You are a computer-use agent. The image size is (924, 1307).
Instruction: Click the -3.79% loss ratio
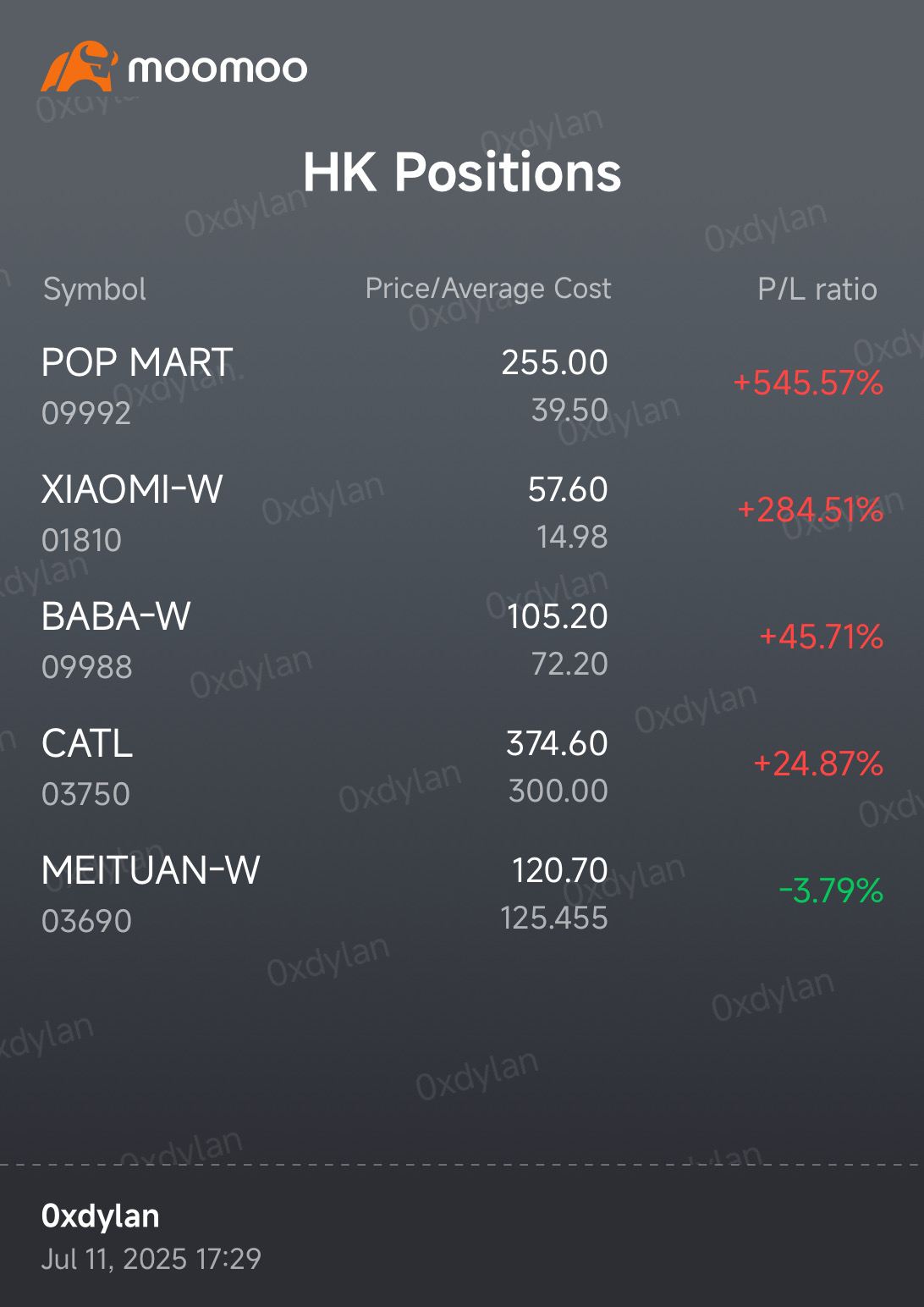(x=831, y=891)
